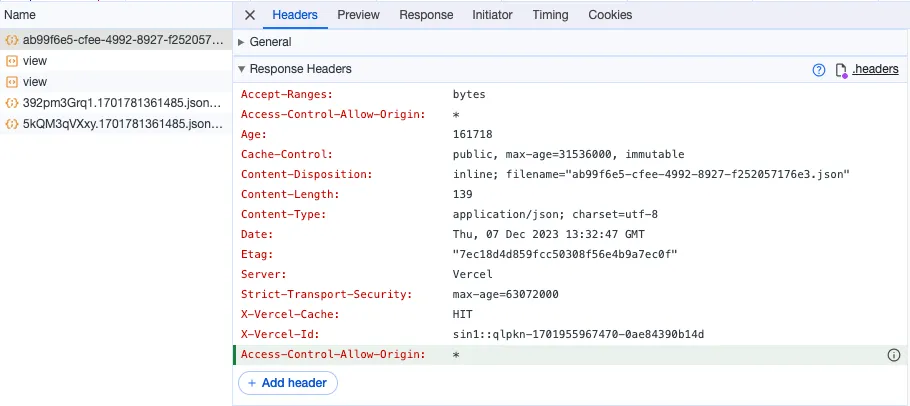Click JSON icon for ab99f6e5 request
This screenshot has width=910, height=406.
[12, 40]
